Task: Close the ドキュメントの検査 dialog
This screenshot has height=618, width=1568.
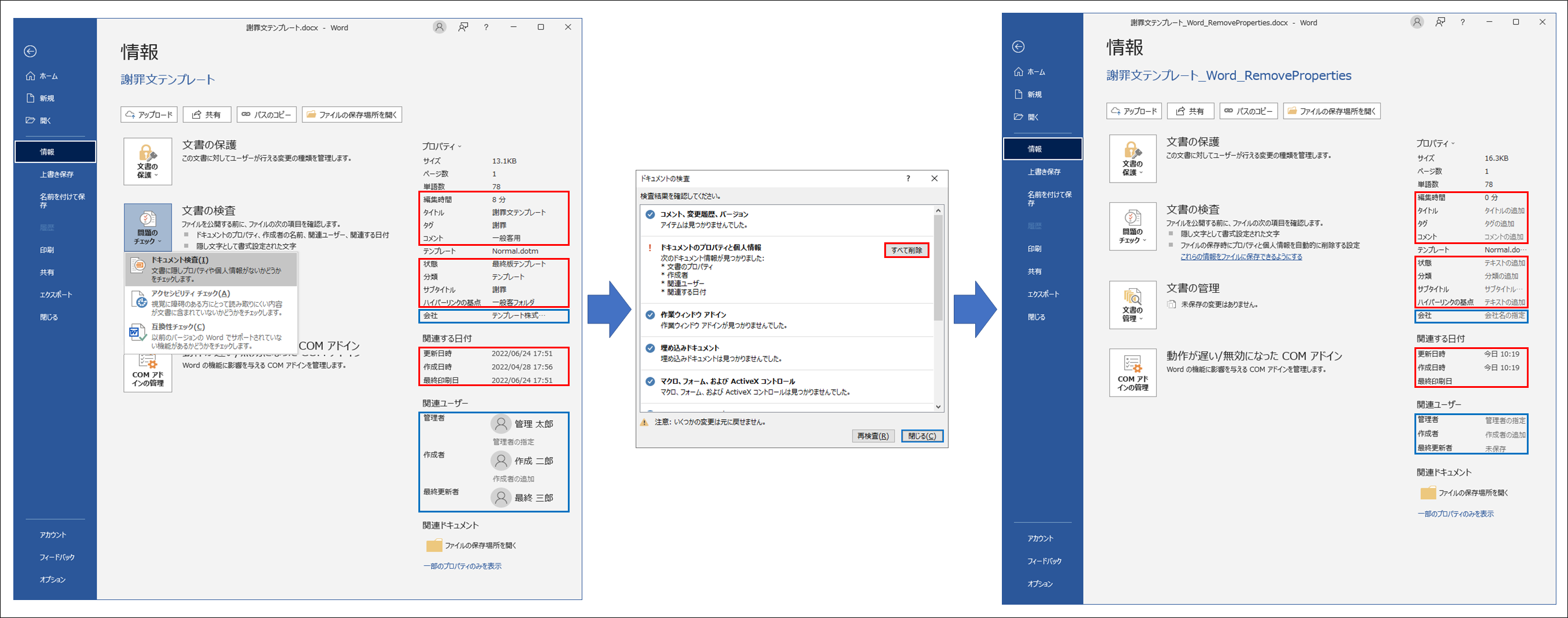Action: tap(934, 179)
